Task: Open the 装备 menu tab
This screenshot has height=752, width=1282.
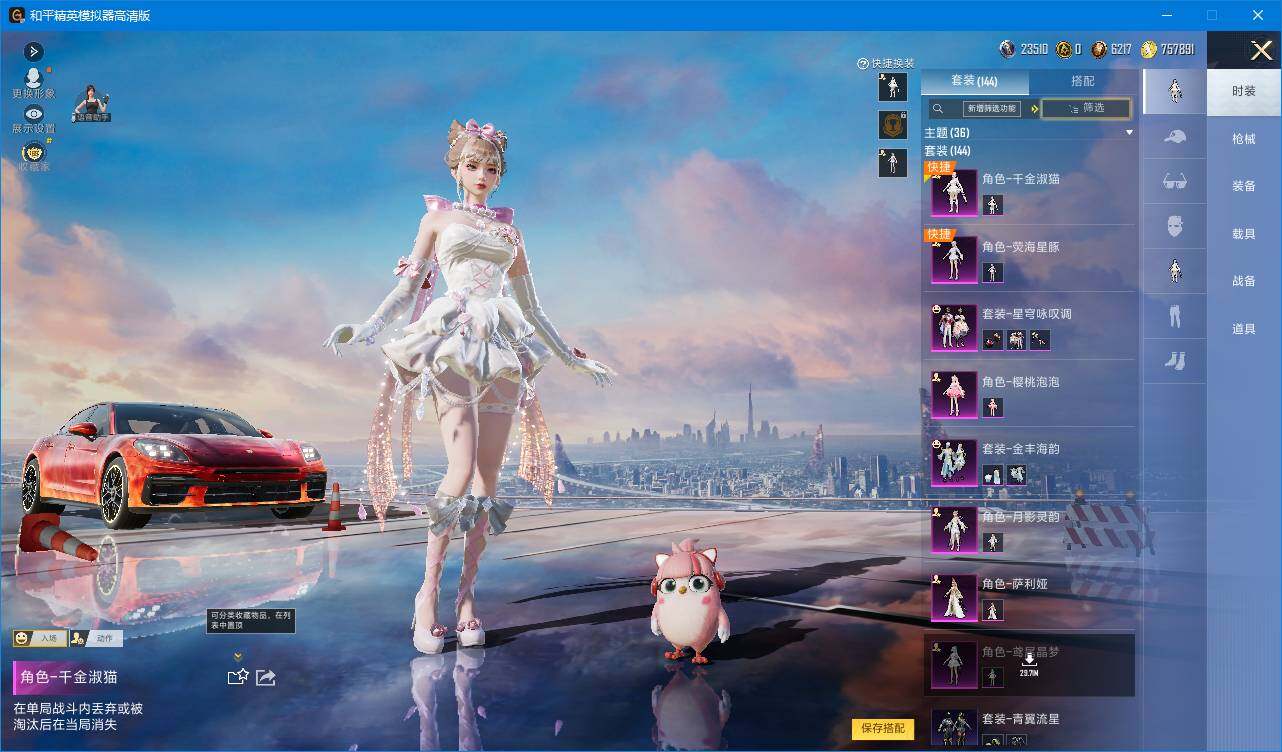Action: point(1244,186)
